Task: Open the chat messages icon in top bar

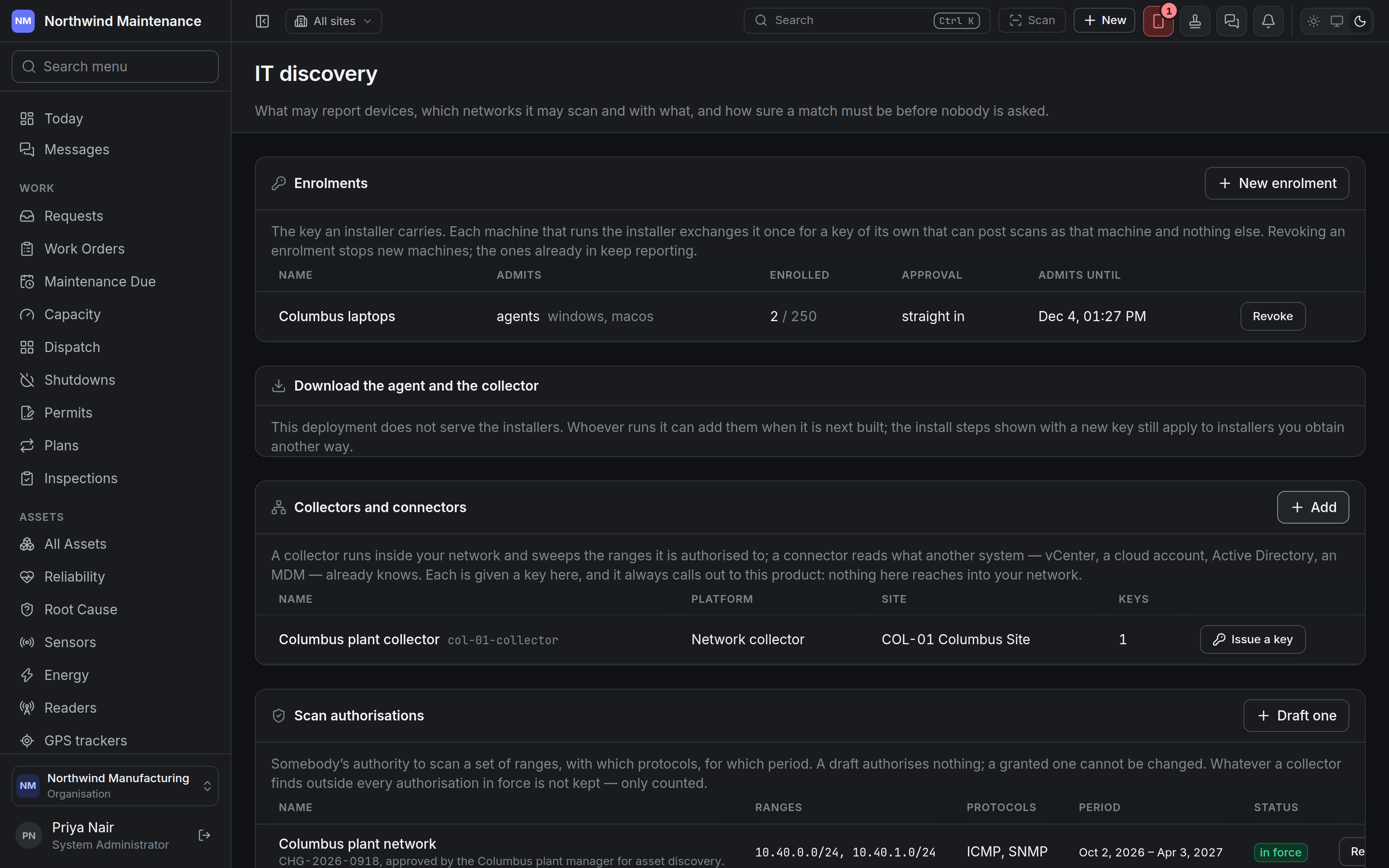Action: (1232, 21)
